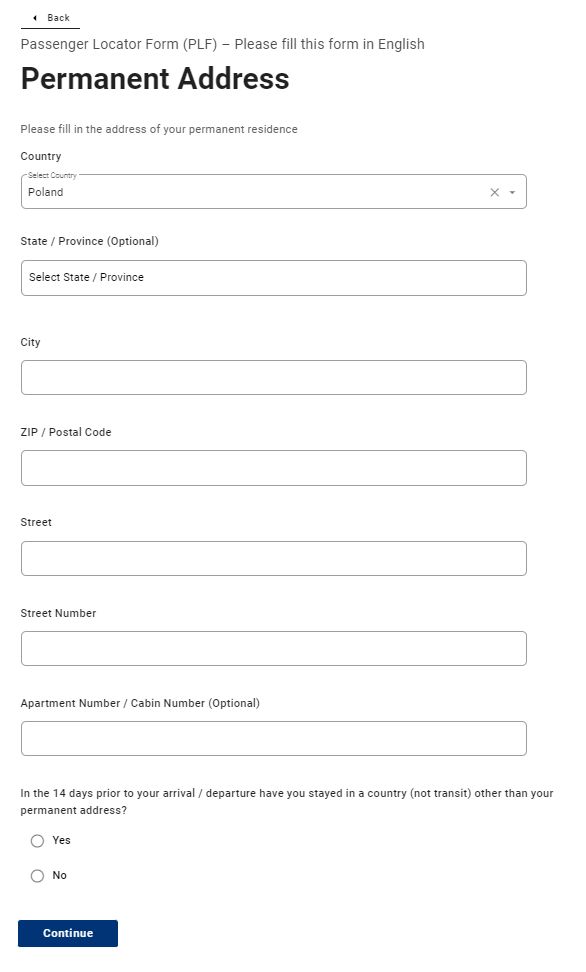The height and width of the screenshot is (972, 586).
Task: Clear the Poland selection using the X icon
Action: pos(492,192)
